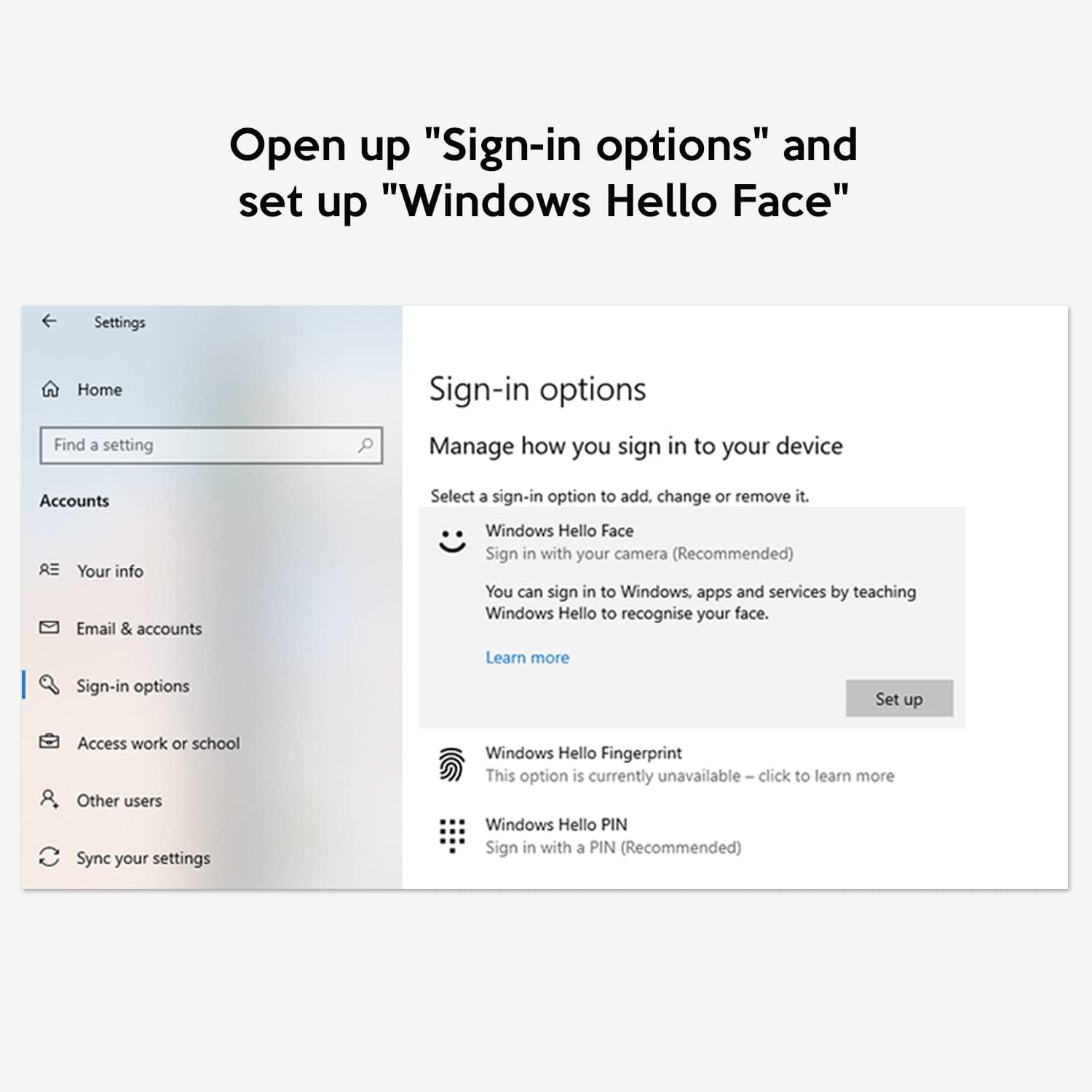Select Sign-in options in the sidebar

click(133, 685)
